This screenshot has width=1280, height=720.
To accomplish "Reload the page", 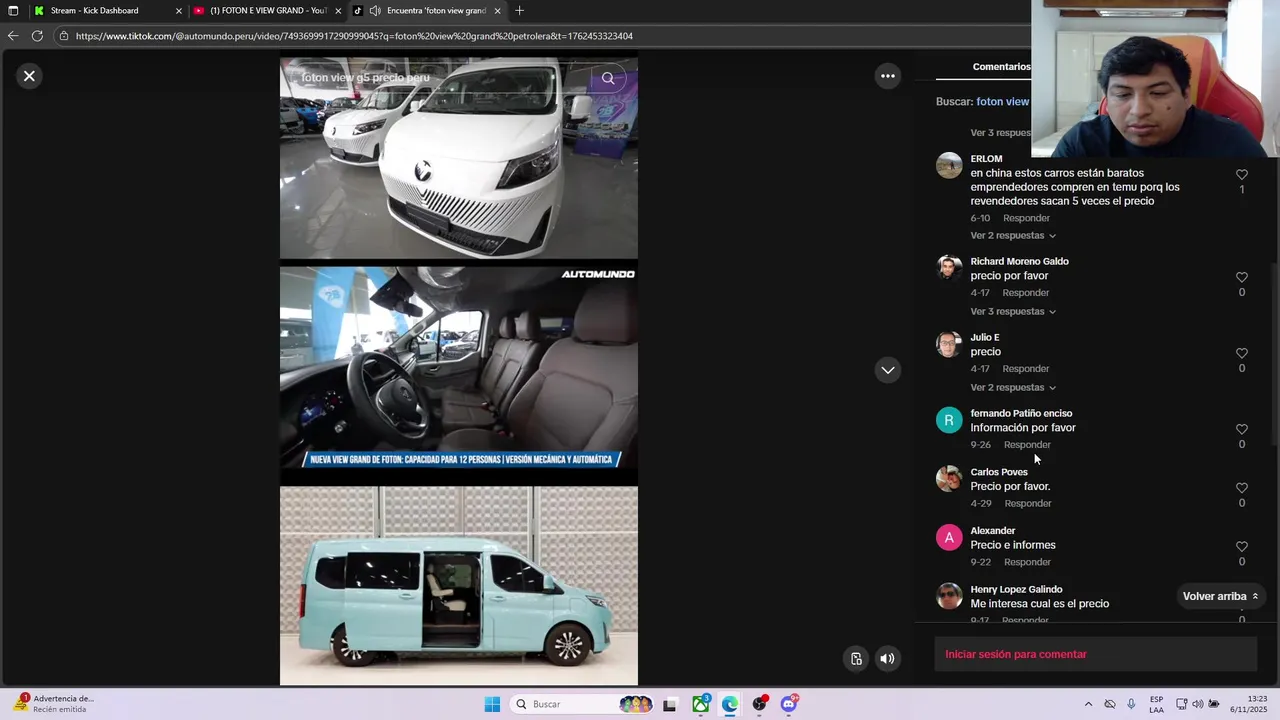I will click(x=37, y=36).
